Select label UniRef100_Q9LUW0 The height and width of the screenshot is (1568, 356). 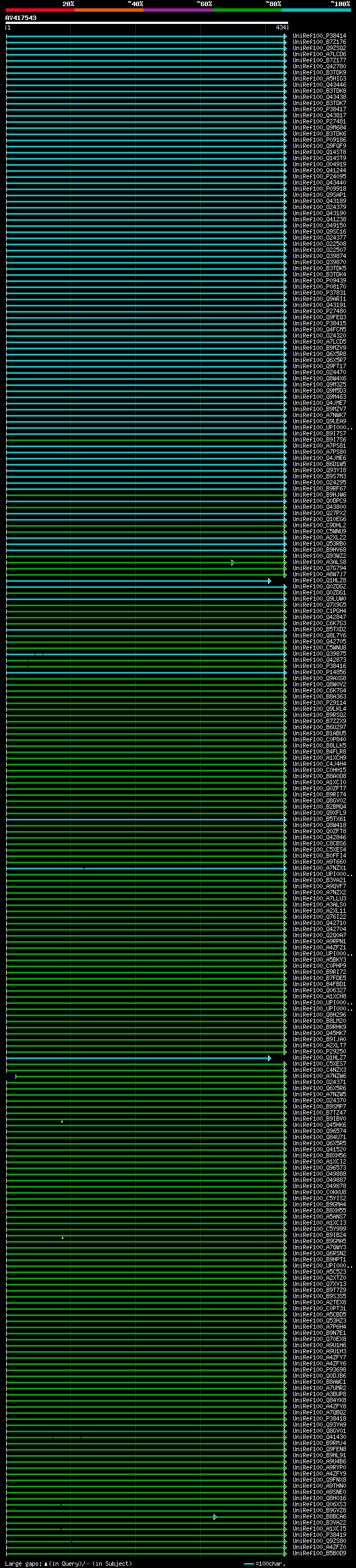click(319, 598)
